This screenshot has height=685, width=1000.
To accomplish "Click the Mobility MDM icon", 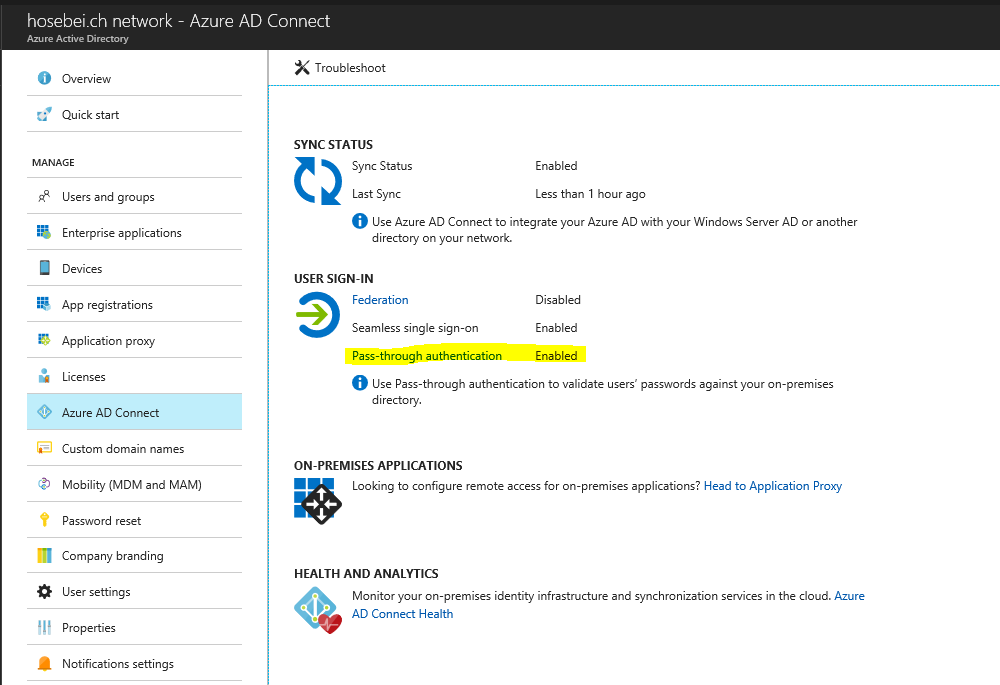I will click(44, 484).
